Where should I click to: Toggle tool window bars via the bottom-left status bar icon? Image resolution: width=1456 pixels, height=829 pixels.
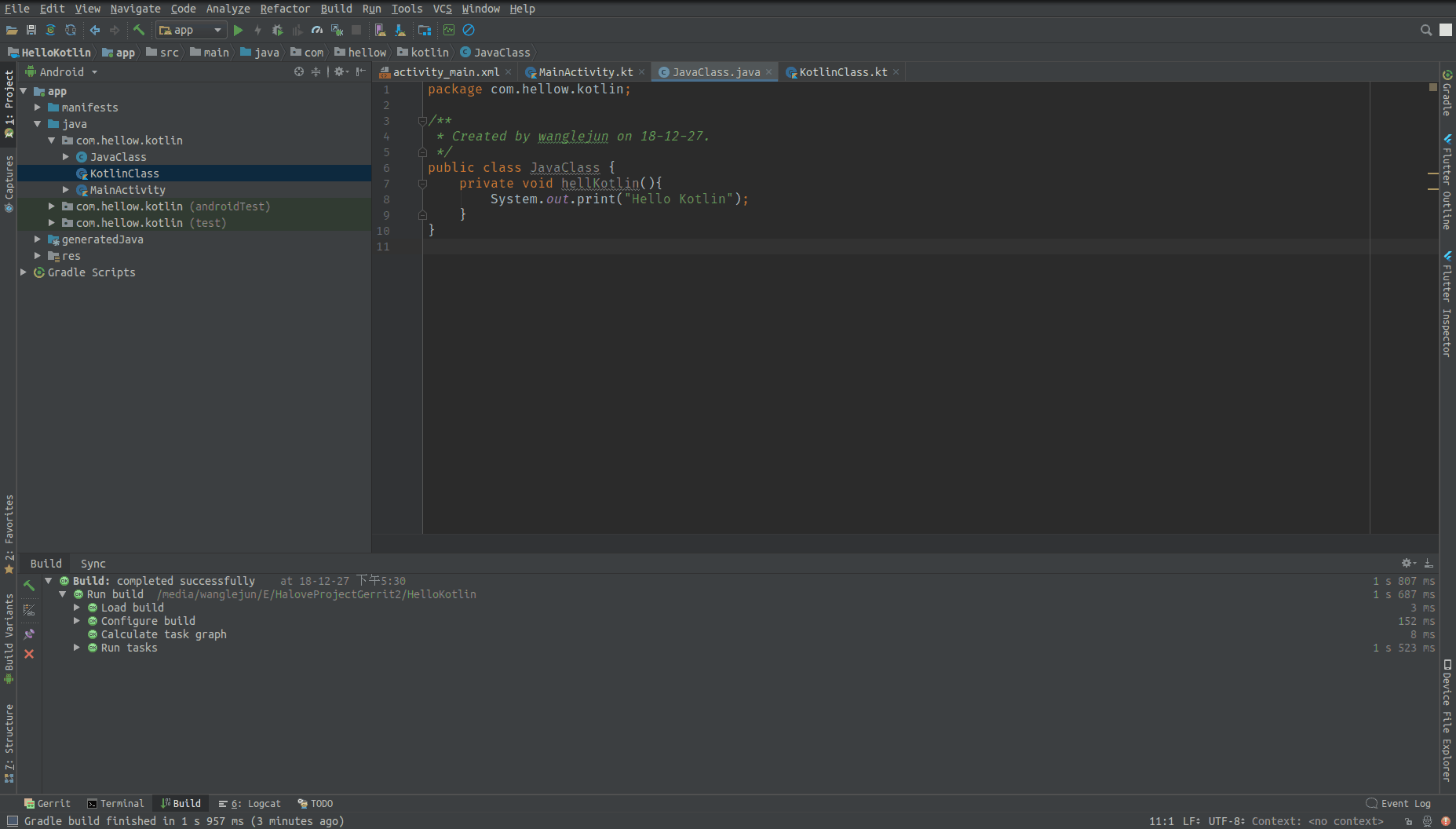pyautogui.click(x=13, y=821)
